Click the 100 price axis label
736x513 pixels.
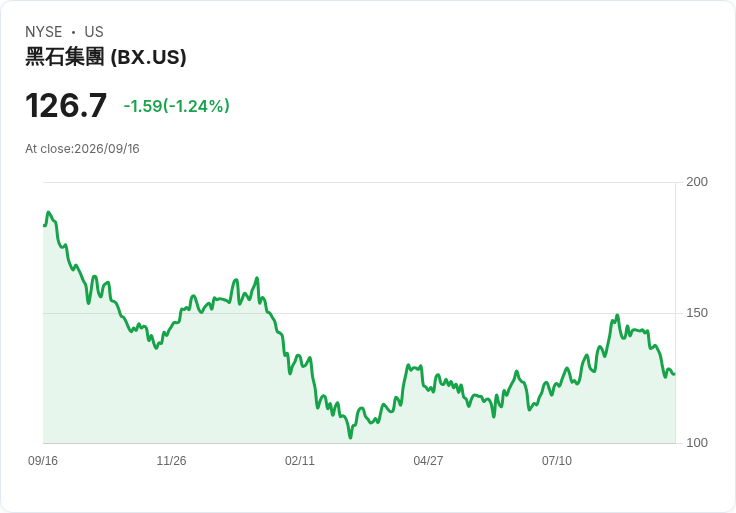(697, 443)
